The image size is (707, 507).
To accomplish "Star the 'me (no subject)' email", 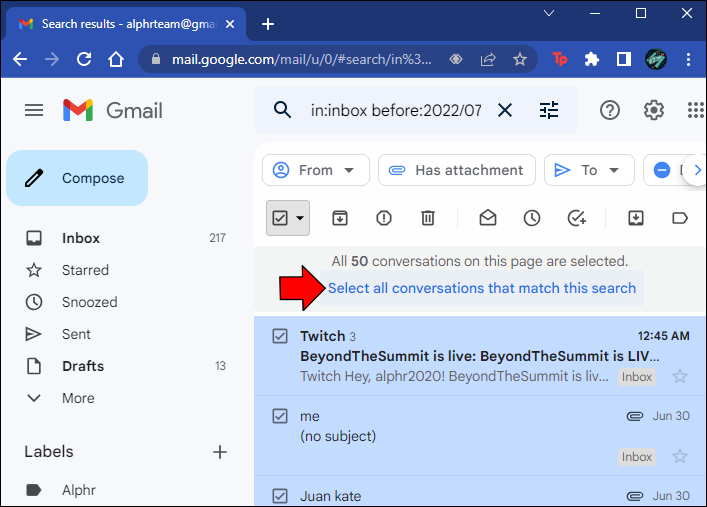I will pos(679,456).
